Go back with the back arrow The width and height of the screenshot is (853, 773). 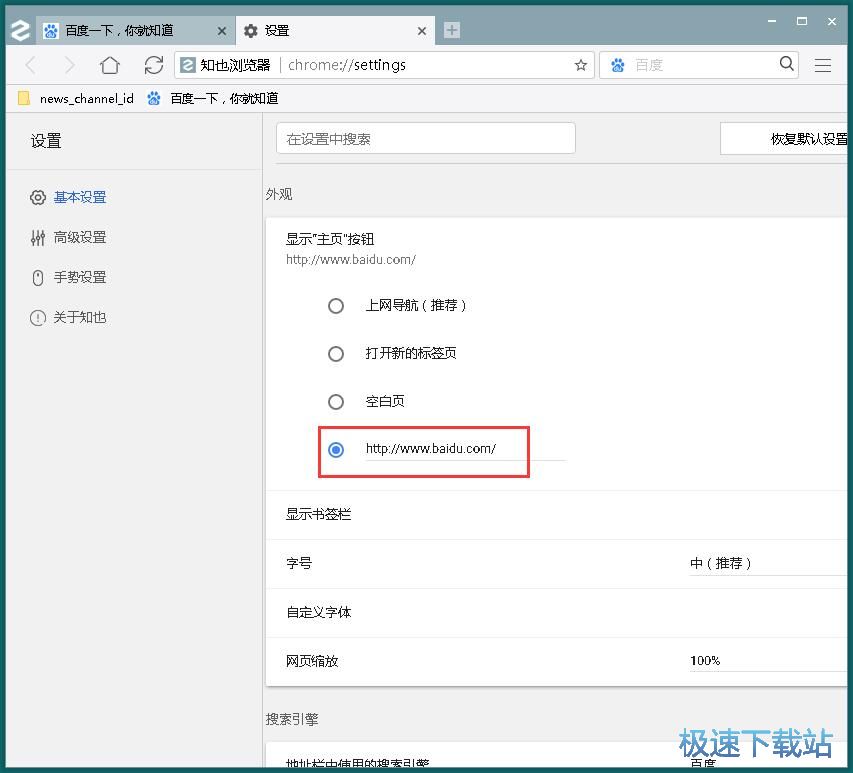click(31, 65)
